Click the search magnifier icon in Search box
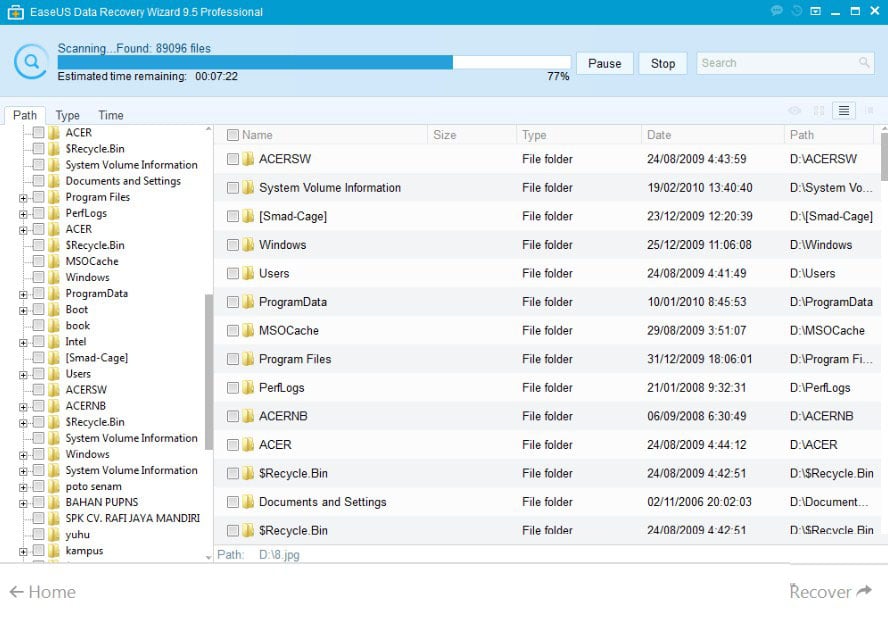Viewport: 888px width, 620px height. (864, 62)
